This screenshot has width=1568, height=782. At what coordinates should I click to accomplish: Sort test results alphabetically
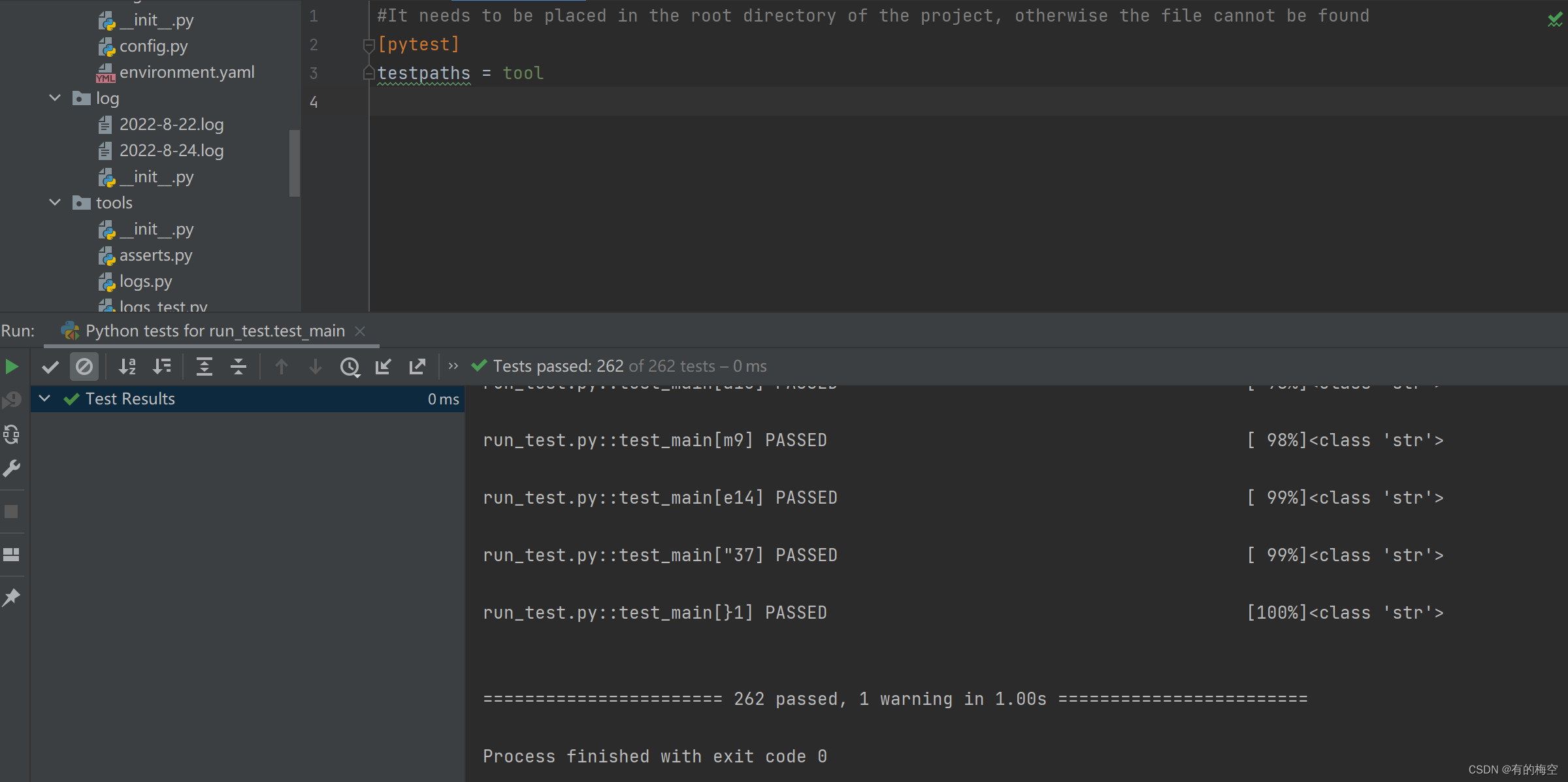[127, 367]
